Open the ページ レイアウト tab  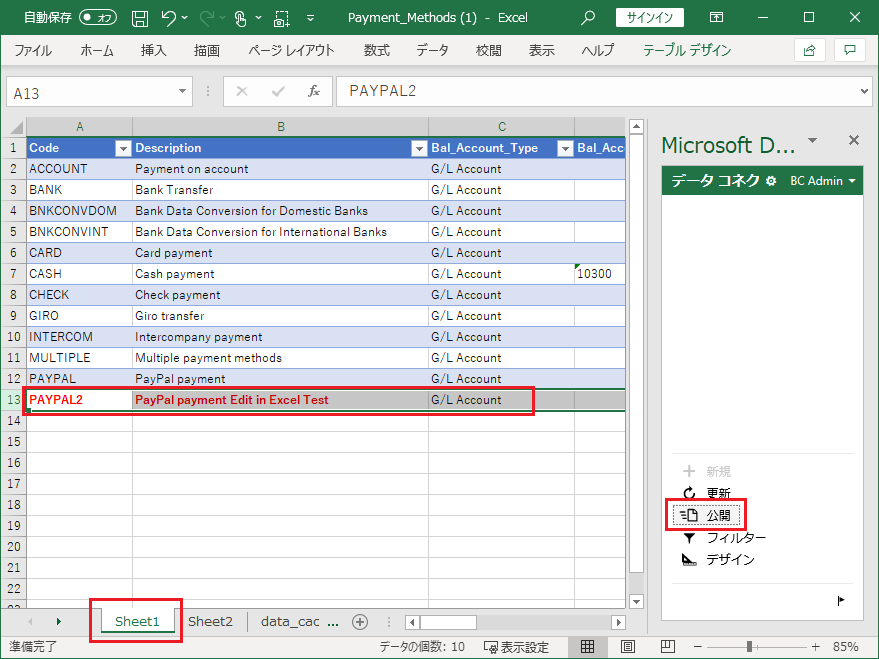[x=291, y=50]
